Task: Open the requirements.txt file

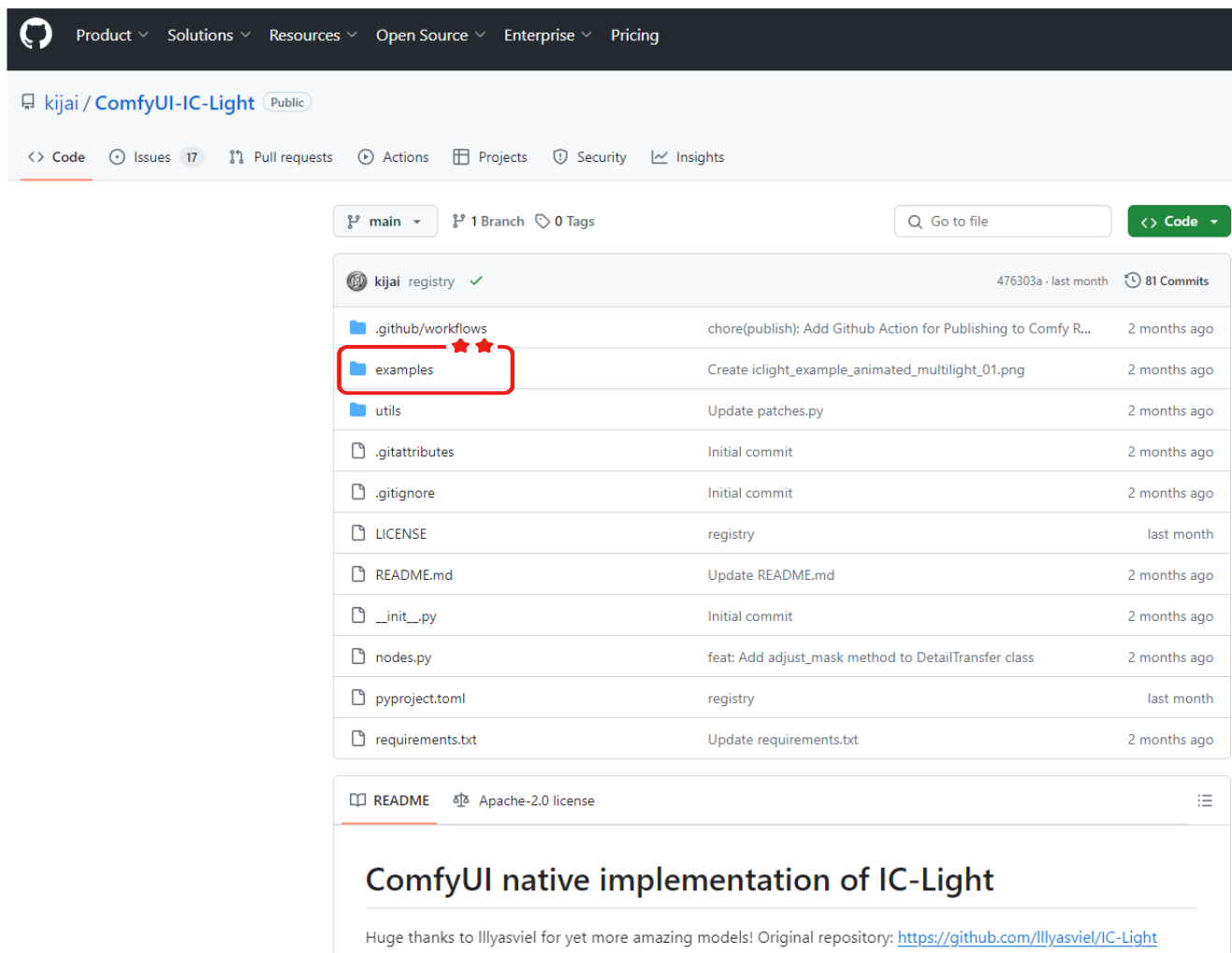Action: (427, 740)
